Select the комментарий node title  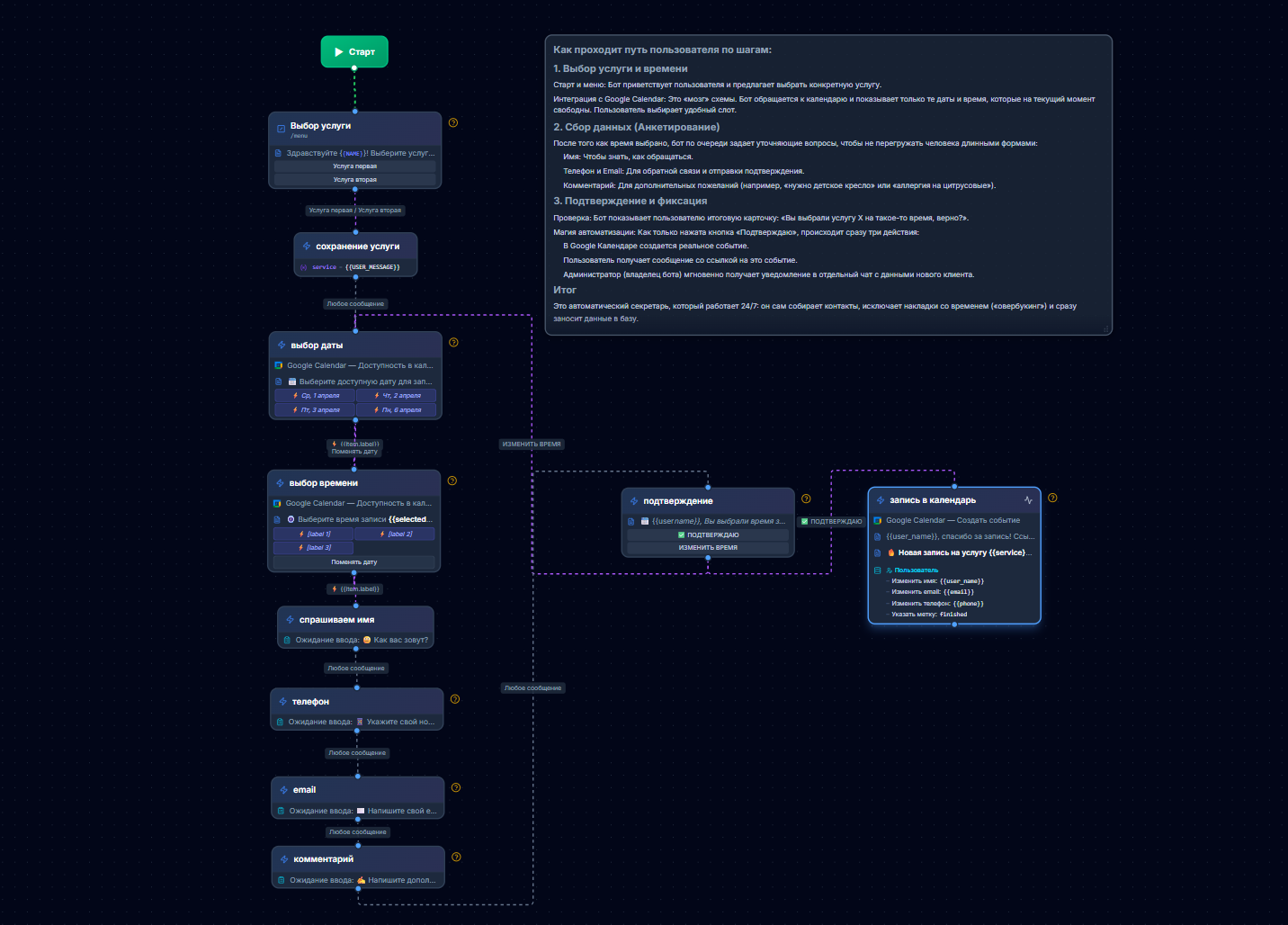(324, 858)
